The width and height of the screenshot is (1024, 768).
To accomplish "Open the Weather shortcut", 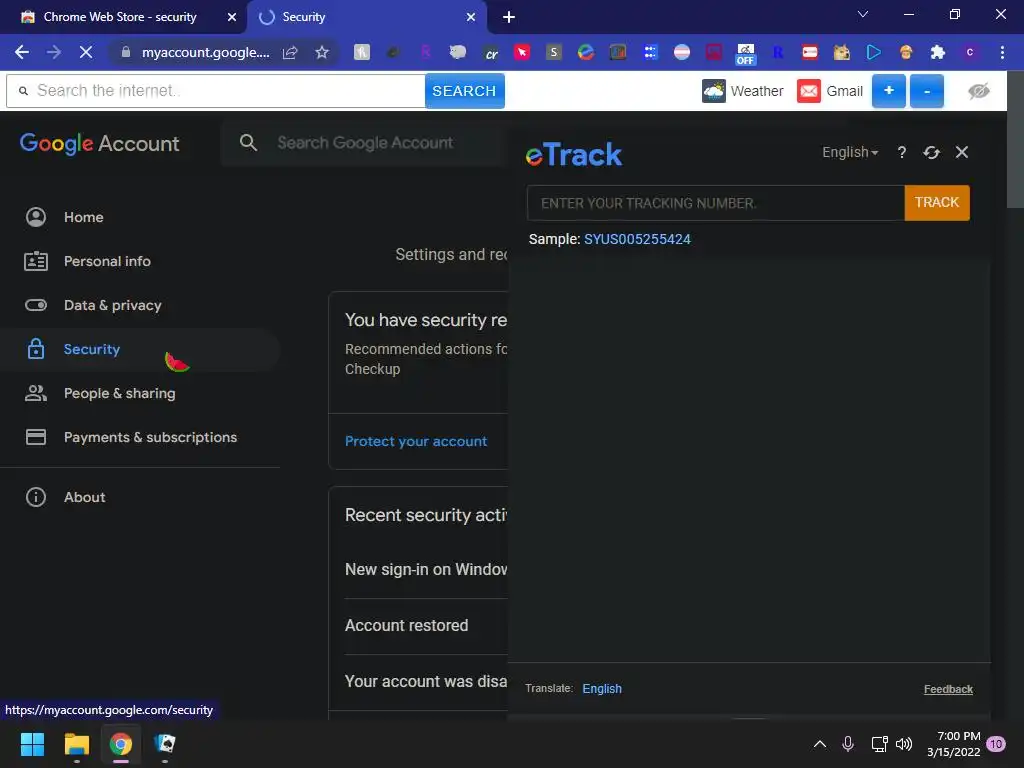I will (x=743, y=91).
